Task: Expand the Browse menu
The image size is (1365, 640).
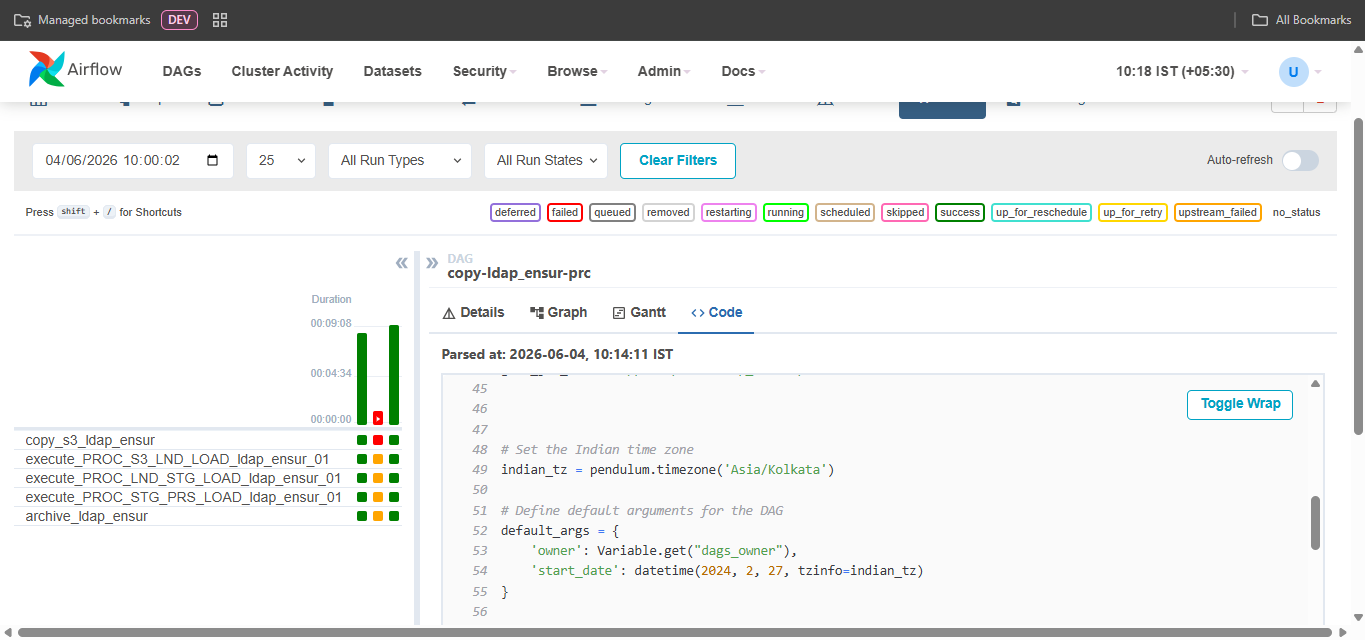Action: 578,72
